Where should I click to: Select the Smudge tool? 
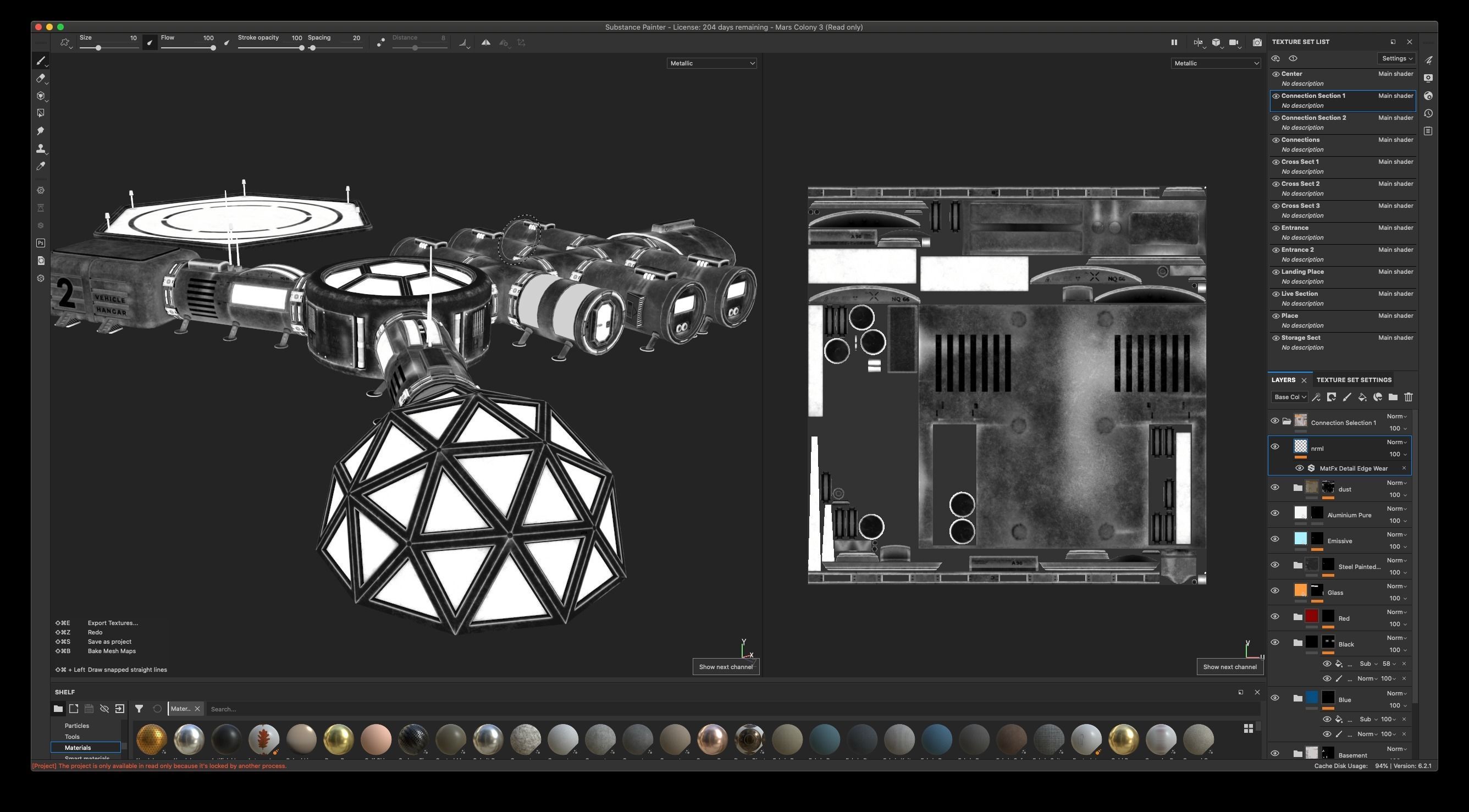[41, 131]
